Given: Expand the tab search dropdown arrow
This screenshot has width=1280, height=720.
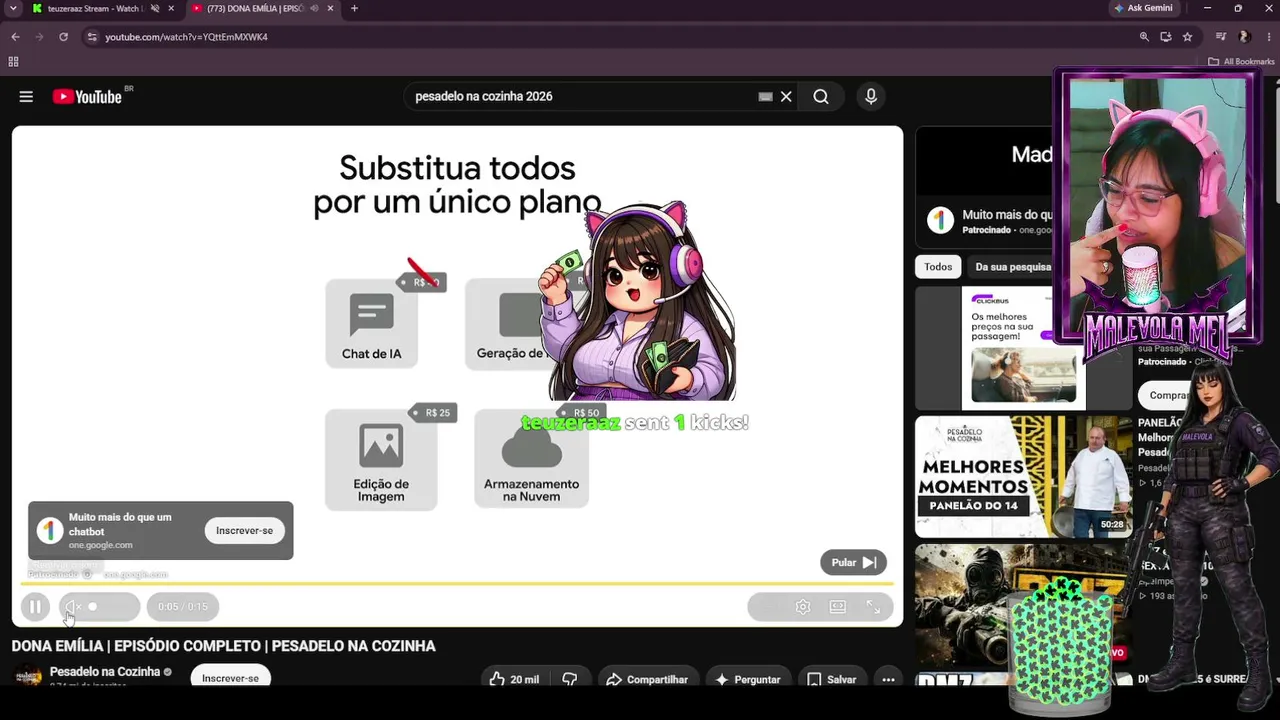Looking at the screenshot, I should tap(13, 8).
